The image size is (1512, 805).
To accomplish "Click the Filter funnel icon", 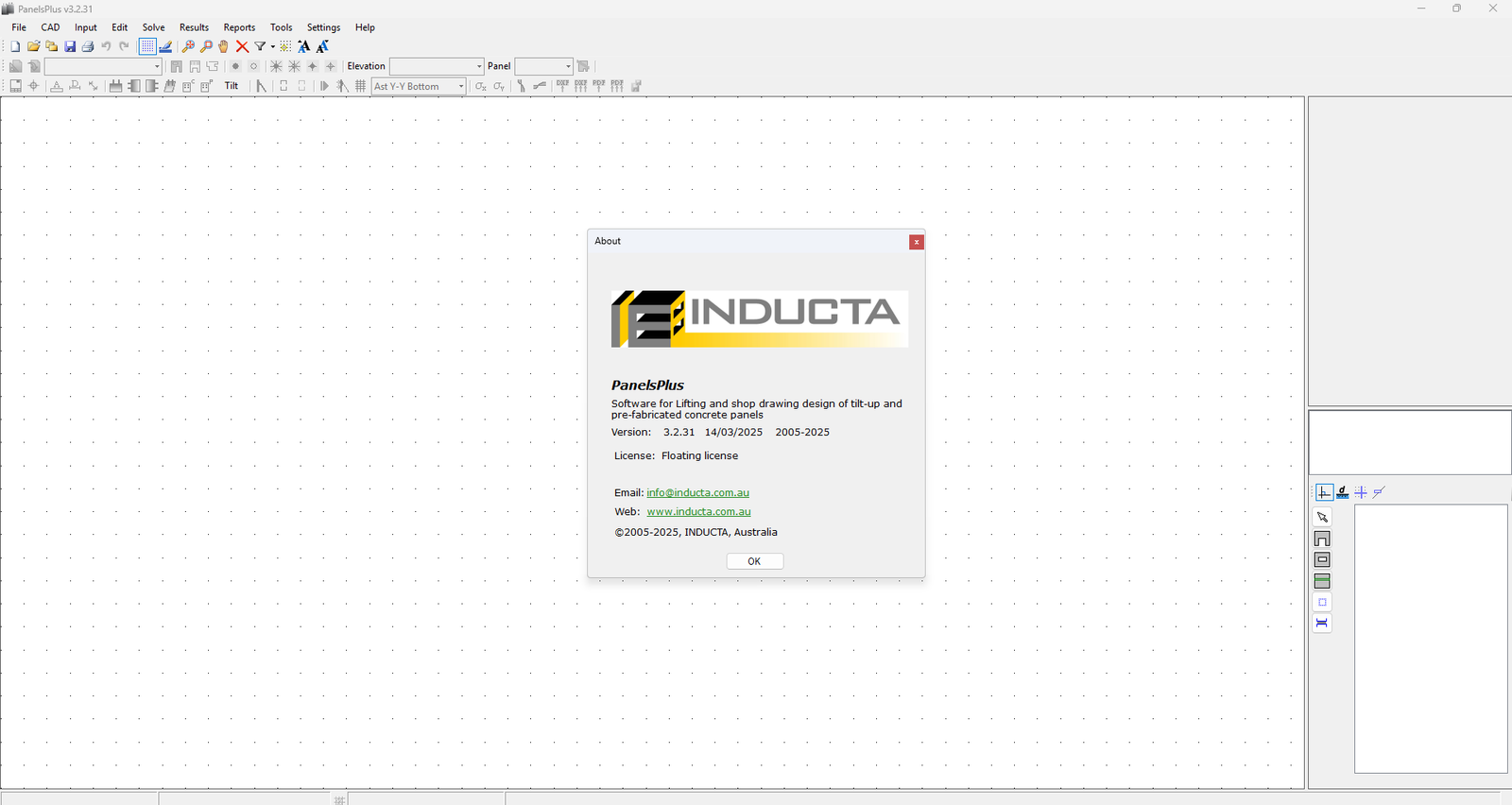I will (260, 46).
